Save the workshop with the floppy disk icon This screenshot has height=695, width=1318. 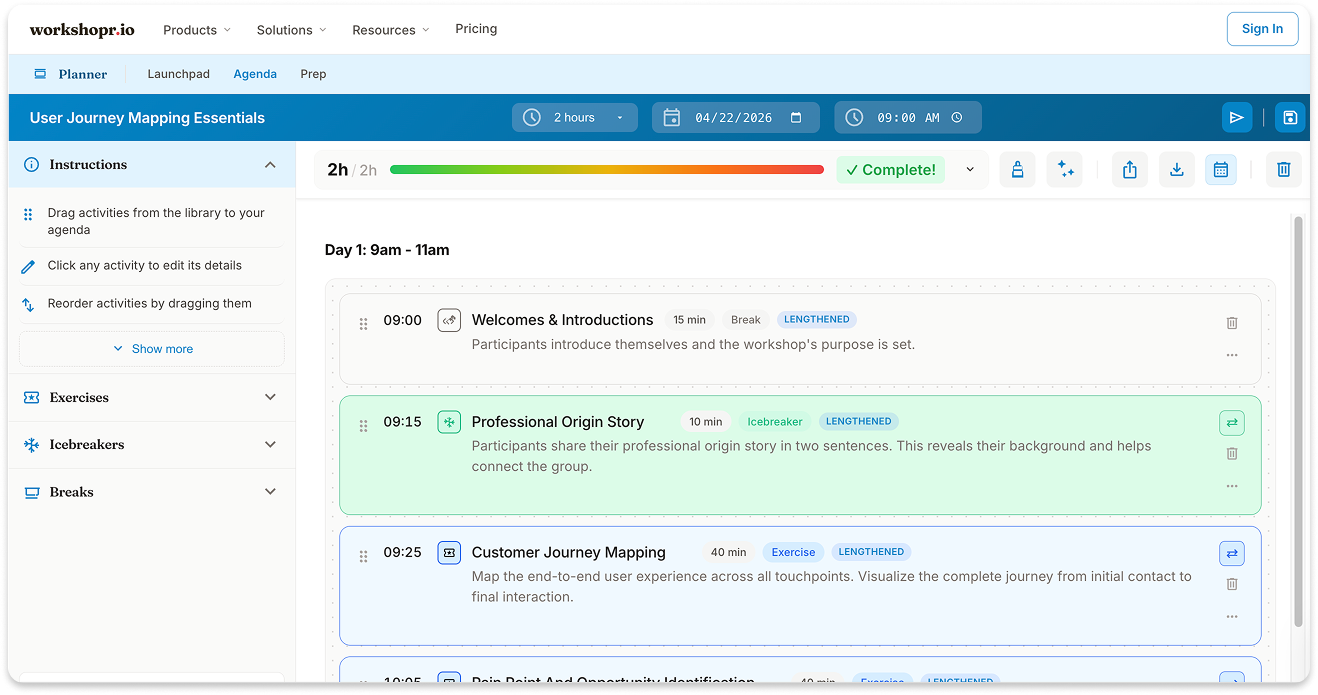[x=1290, y=117]
